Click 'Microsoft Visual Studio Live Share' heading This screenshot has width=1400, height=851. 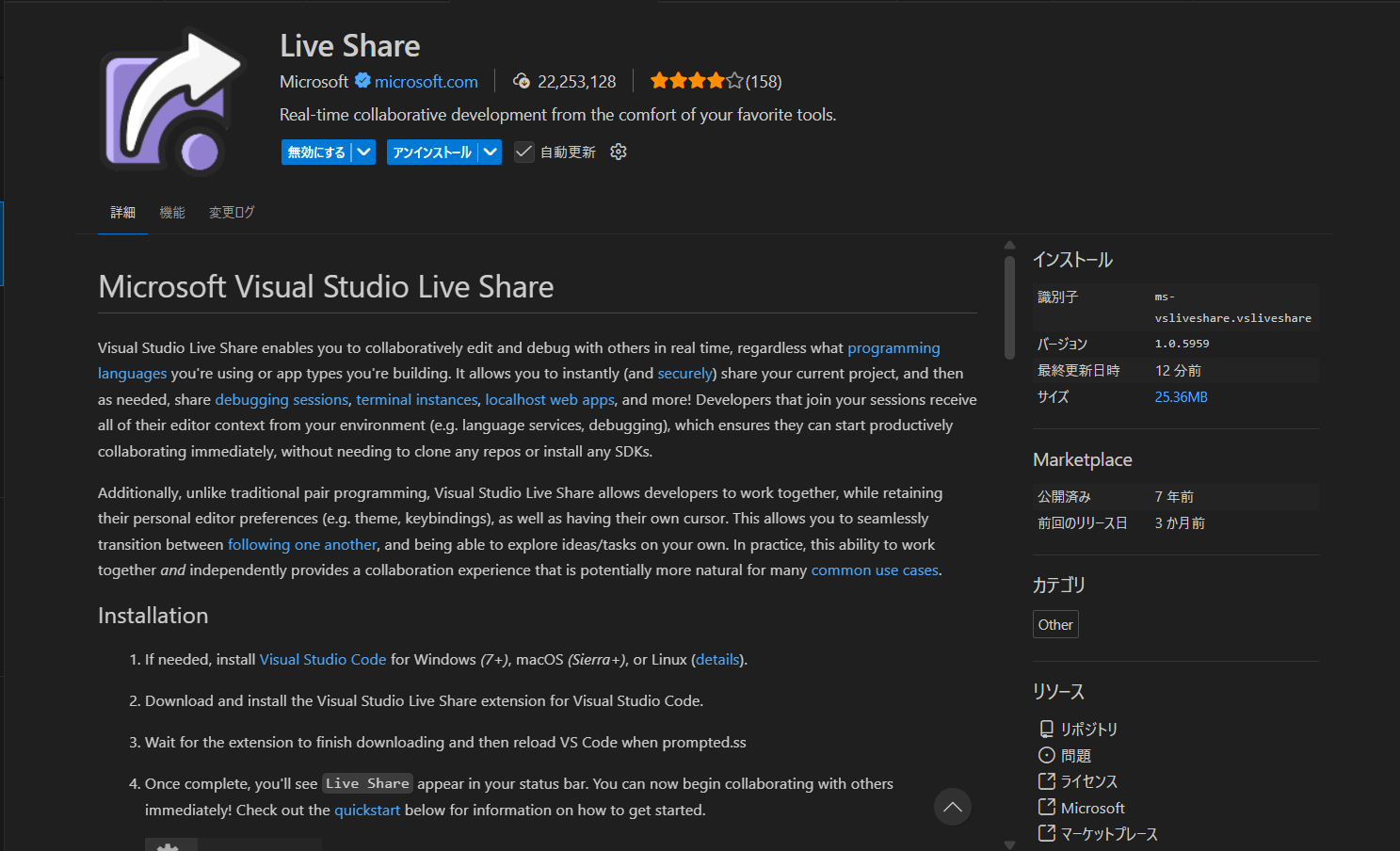click(x=326, y=287)
